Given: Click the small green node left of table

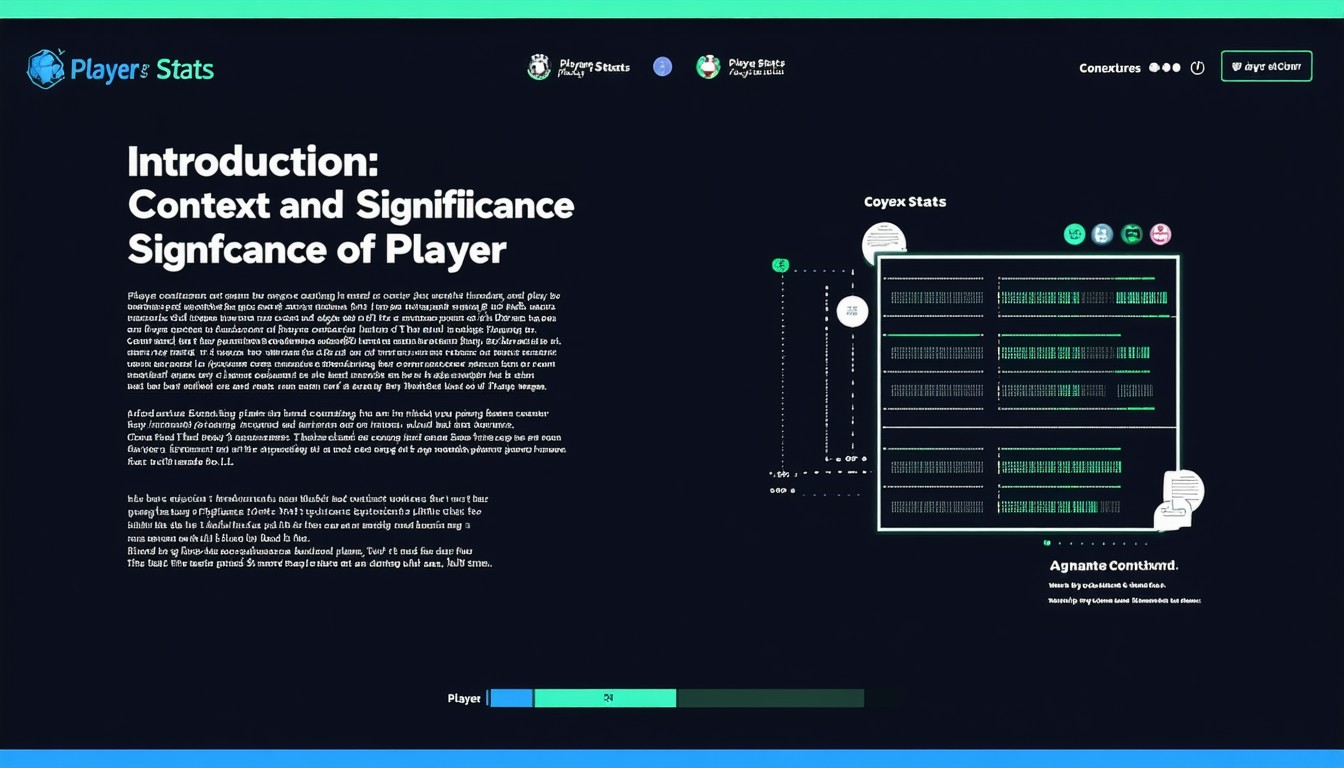Looking at the screenshot, I should 780,265.
